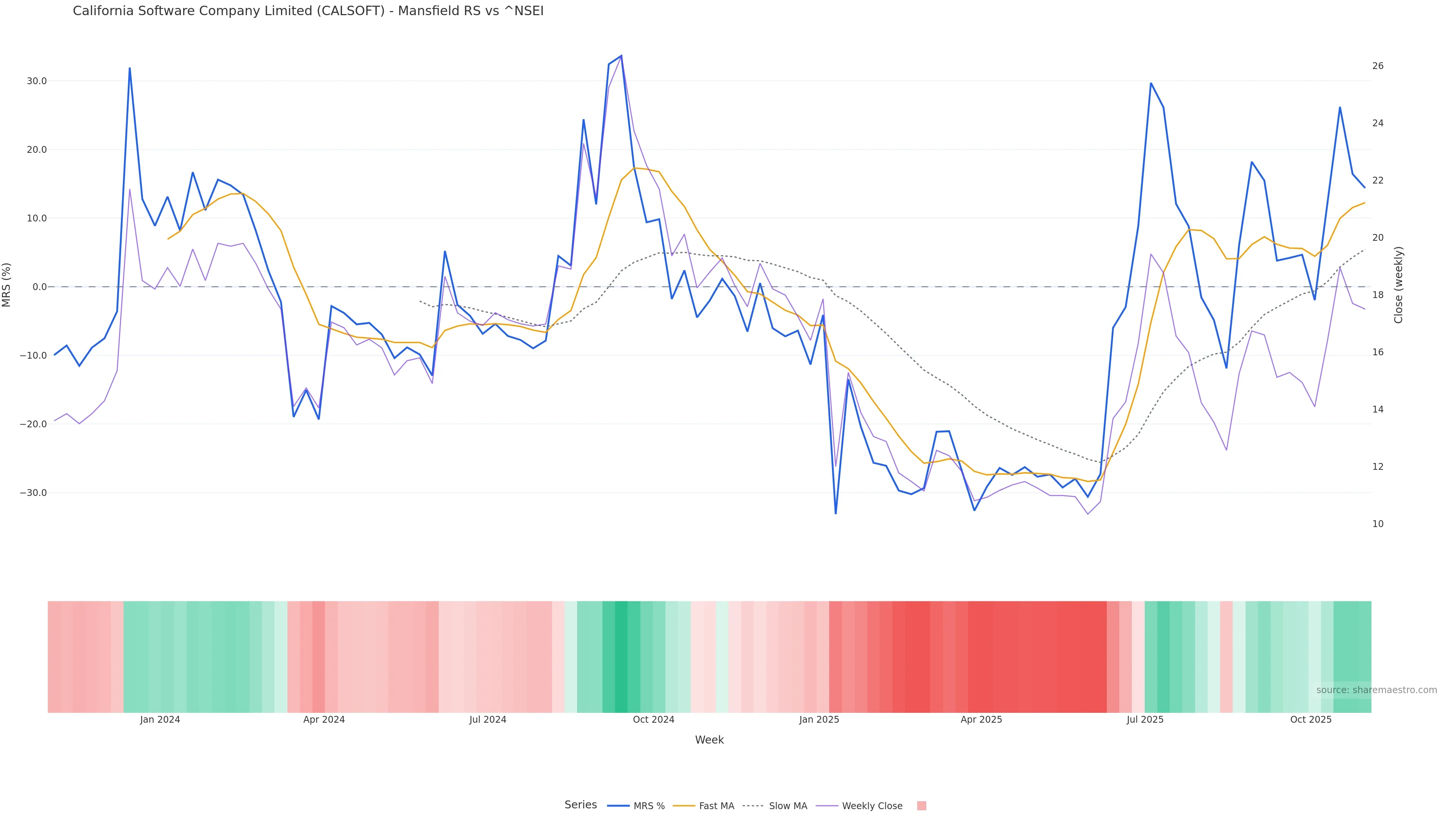
Task: Click the chart title CALSOFT Mansfield RS
Action: click(308, 11)
